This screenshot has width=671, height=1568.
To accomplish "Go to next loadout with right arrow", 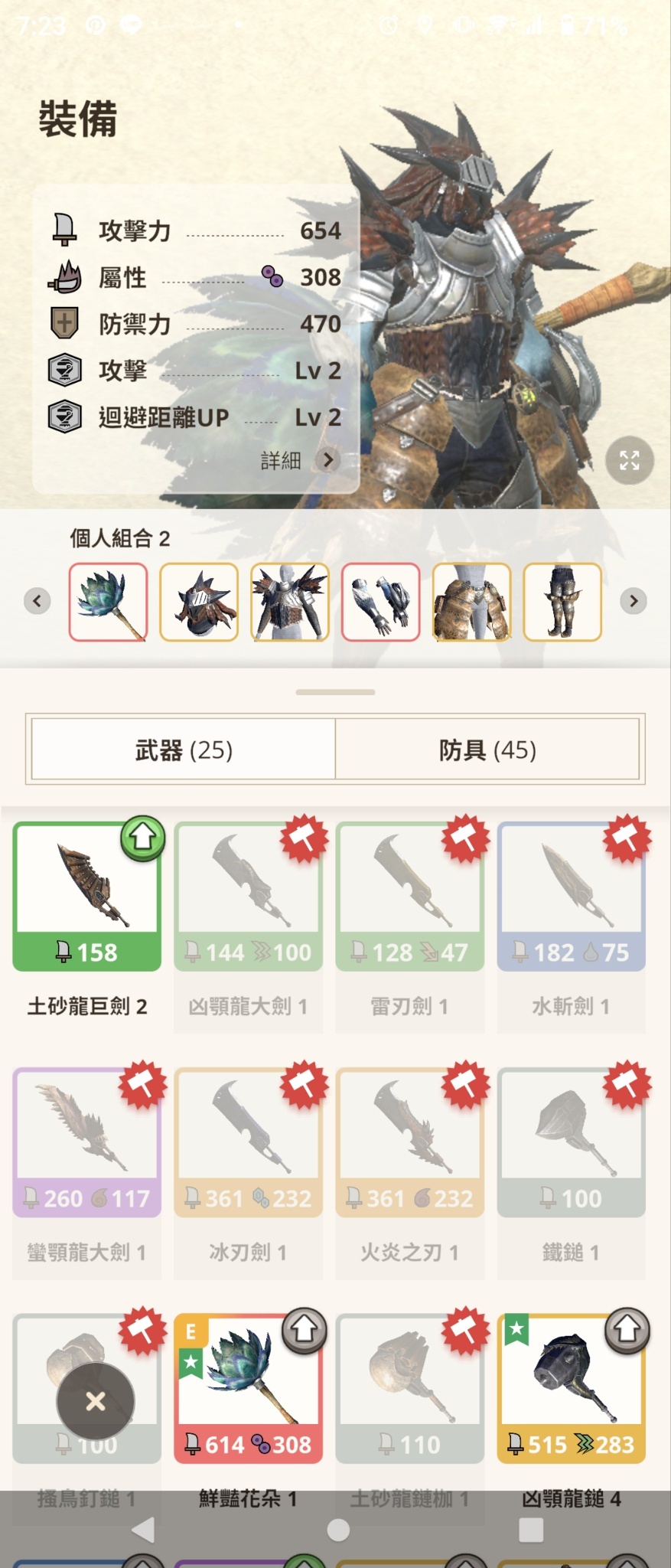I will [x=634, y=601].
